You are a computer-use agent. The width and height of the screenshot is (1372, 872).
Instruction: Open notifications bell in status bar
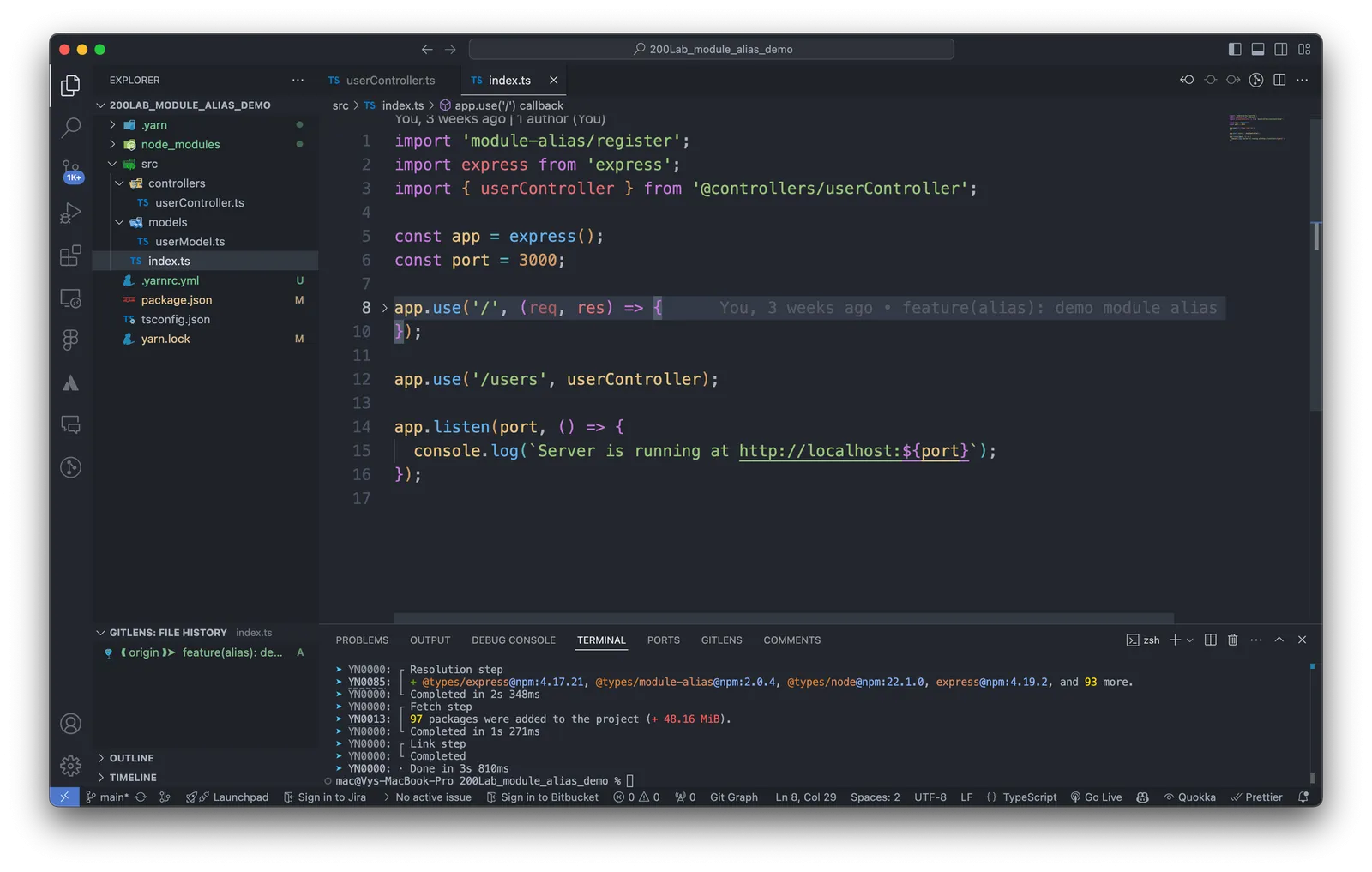click(x=1303, y=797)
